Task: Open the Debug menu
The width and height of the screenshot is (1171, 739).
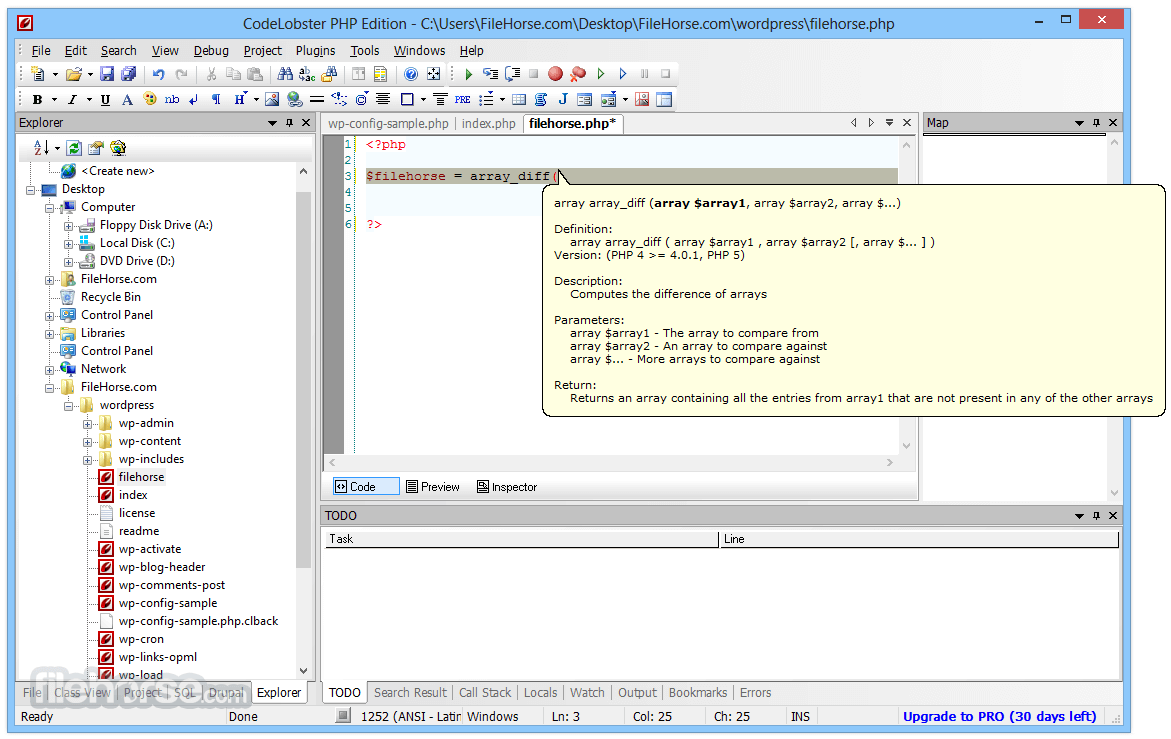Action: pos(211,51)
